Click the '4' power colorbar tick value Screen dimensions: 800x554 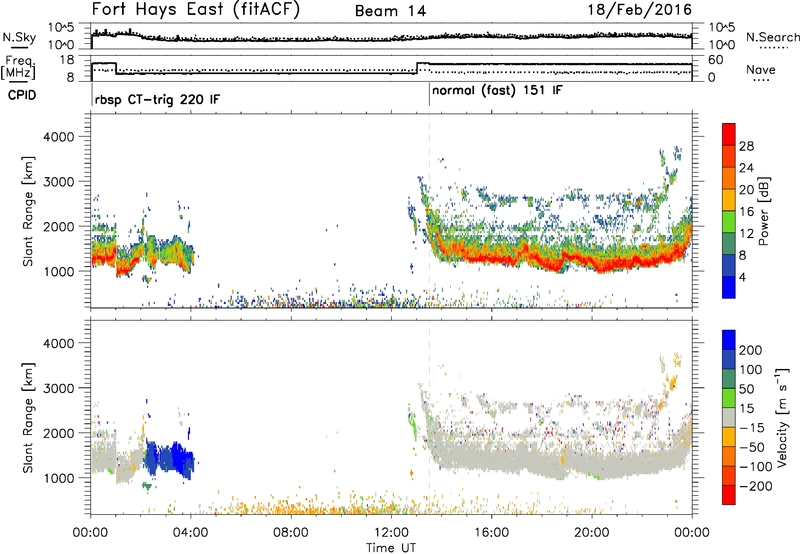743,277
